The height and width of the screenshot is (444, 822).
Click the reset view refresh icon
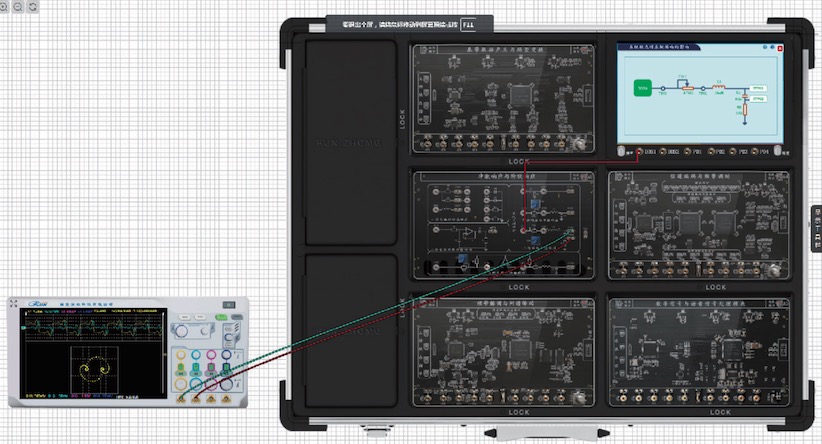pos(34,6)
